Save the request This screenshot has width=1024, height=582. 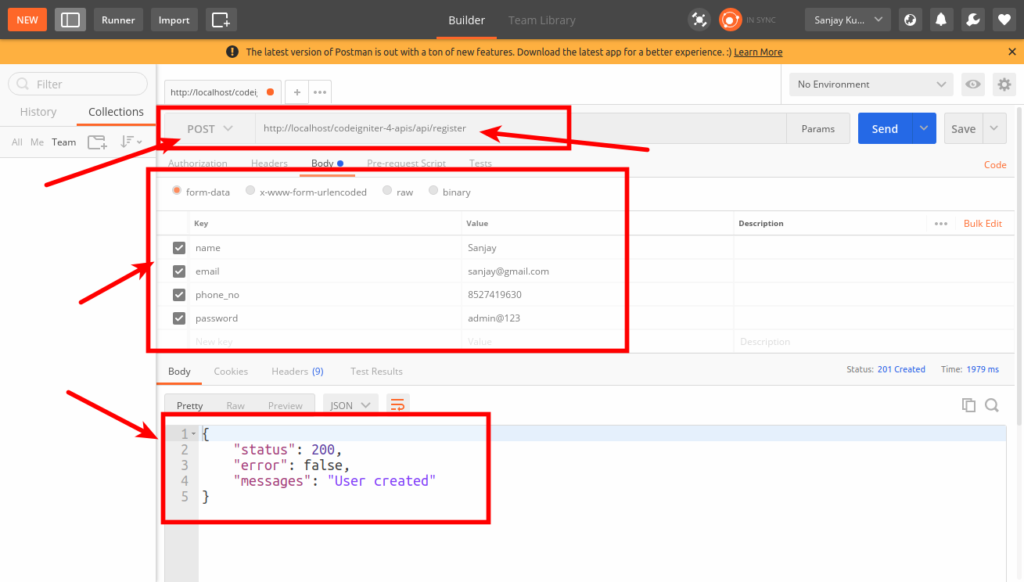click(x=963, y=129)
